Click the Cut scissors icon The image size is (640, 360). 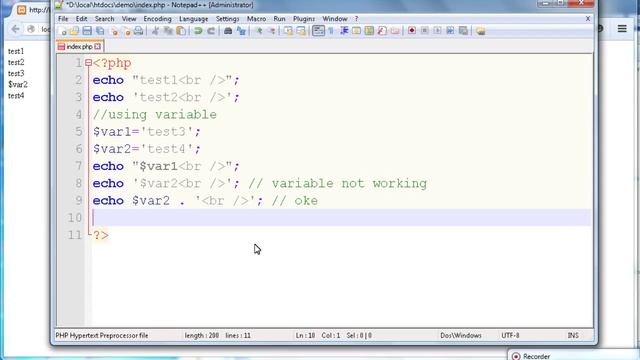(x=155, y=31)
